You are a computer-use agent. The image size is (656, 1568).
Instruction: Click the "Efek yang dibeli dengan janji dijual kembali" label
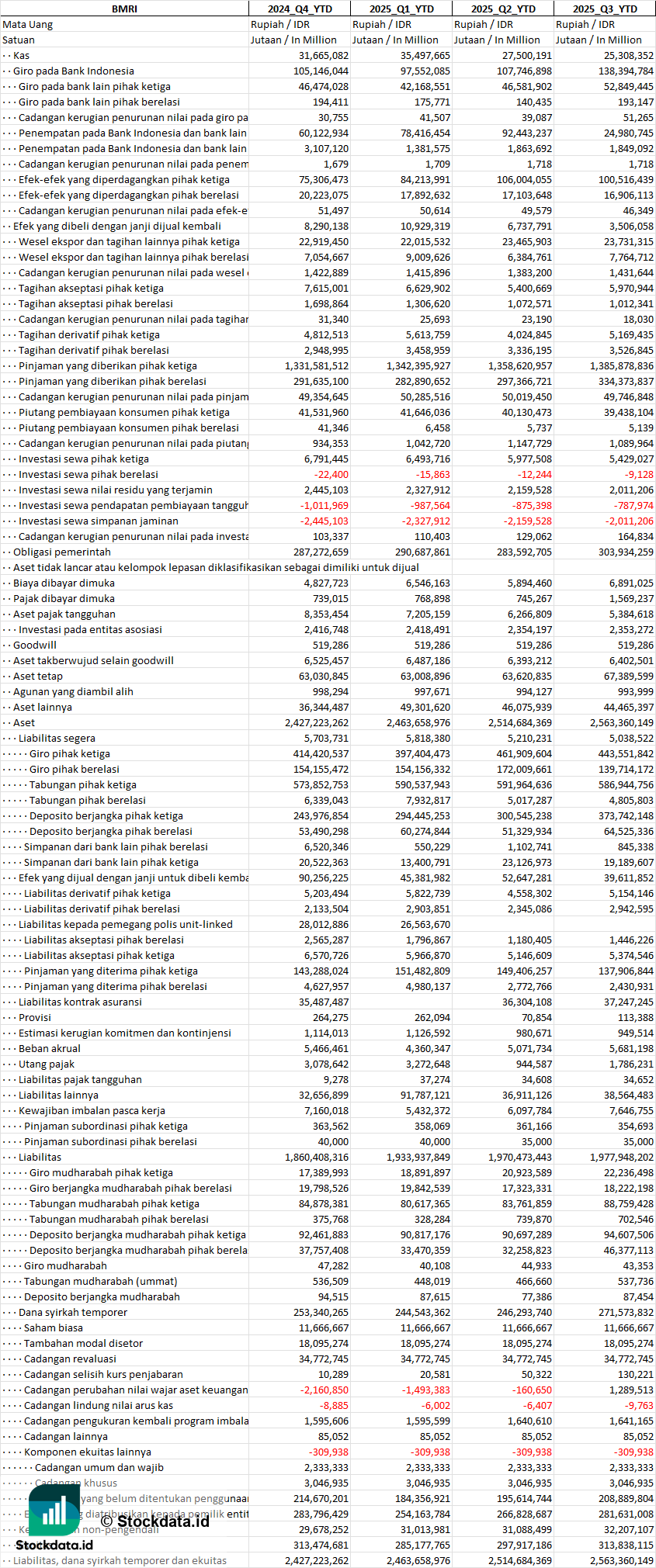click(x=117, y=226)
